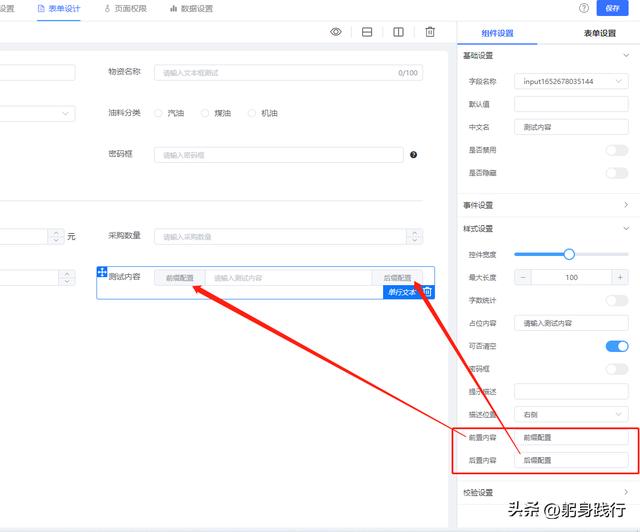The width and height of the screenshot is (640, 532).
Task: Collapse the 样式设置 section
Action: pos(626,228)
